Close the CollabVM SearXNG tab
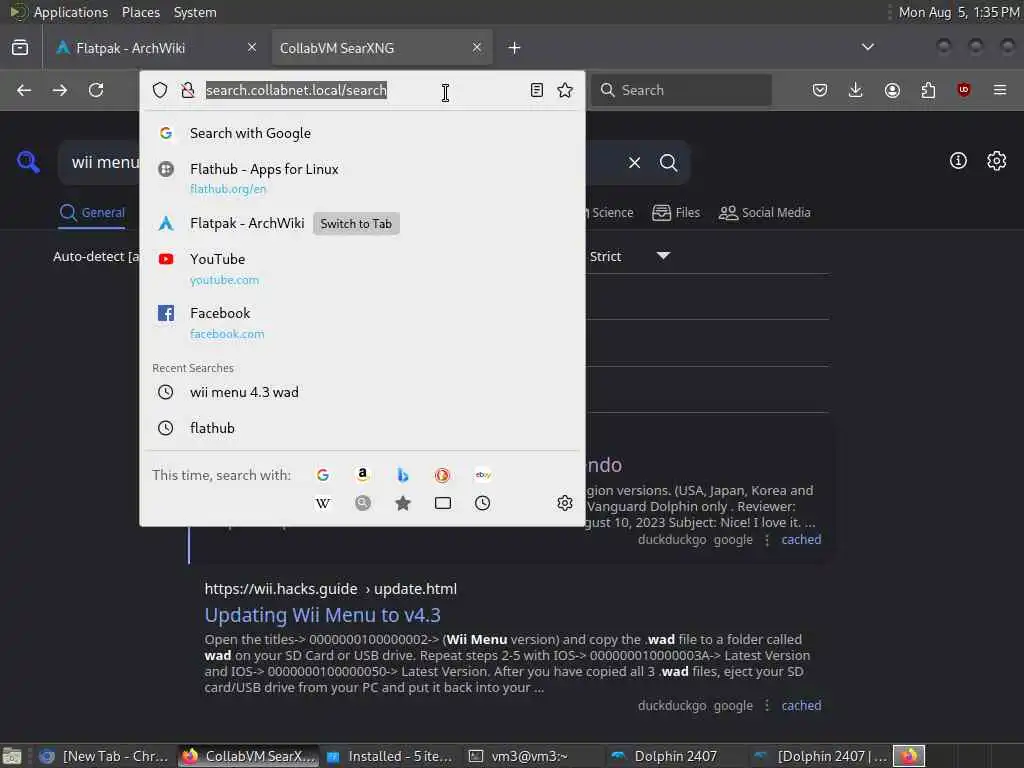The width and height of the screenshot is (1024, 768). point(477,47)
